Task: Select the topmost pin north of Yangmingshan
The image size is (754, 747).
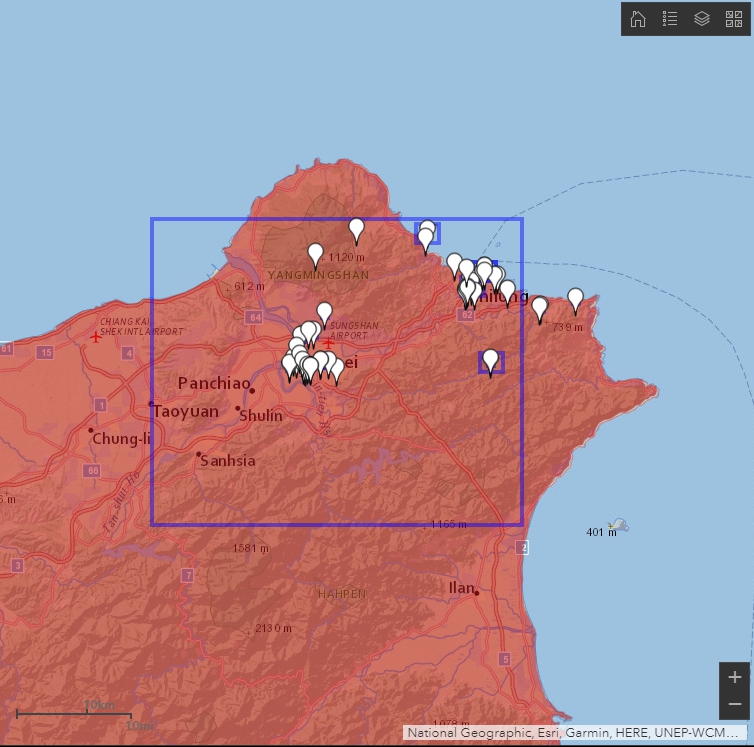Action: pyautogui.click(x=356, y=231)
